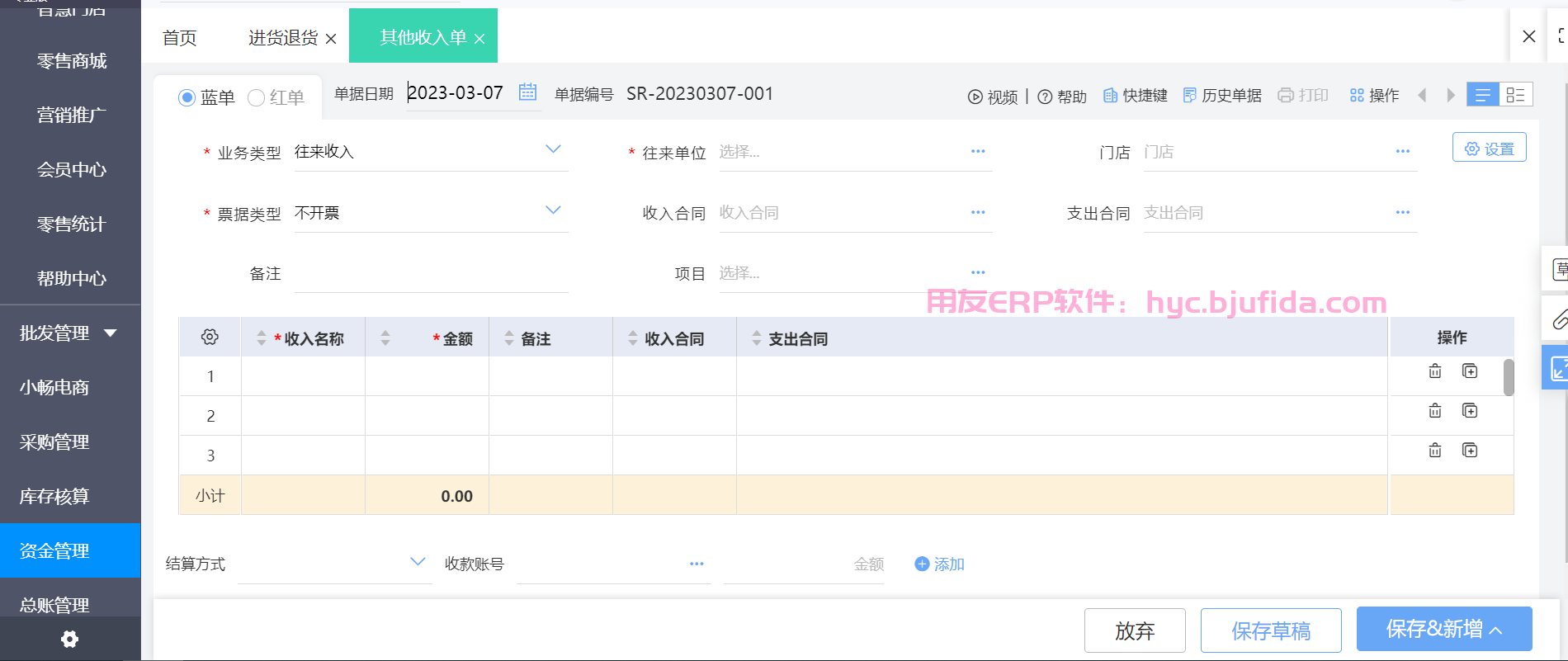Open 会员中心 in sidebar
The image size is (1568, 661).
(72, 170)
